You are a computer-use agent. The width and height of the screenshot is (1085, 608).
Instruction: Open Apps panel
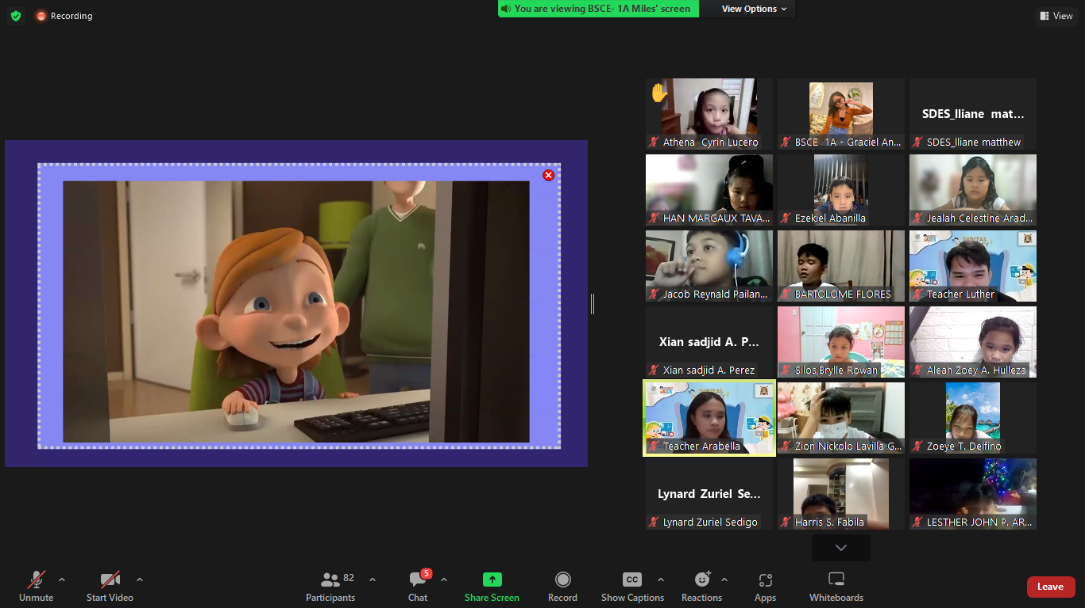[765, 586]
